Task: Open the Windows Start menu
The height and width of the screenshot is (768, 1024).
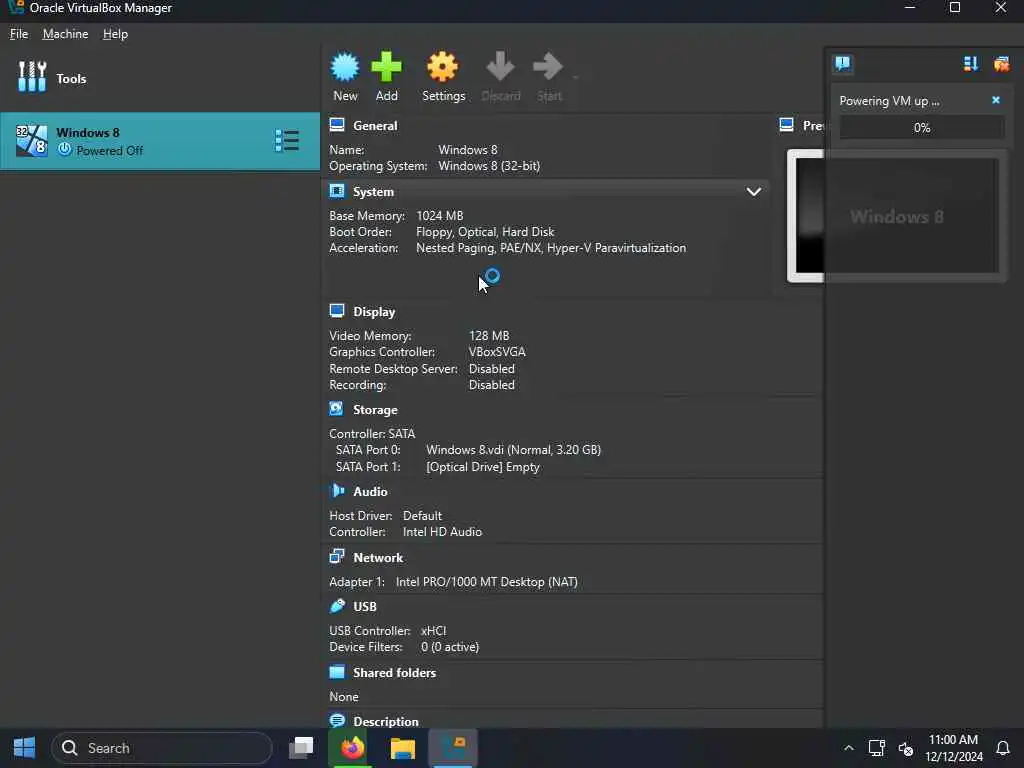Action: coord(24,748)
